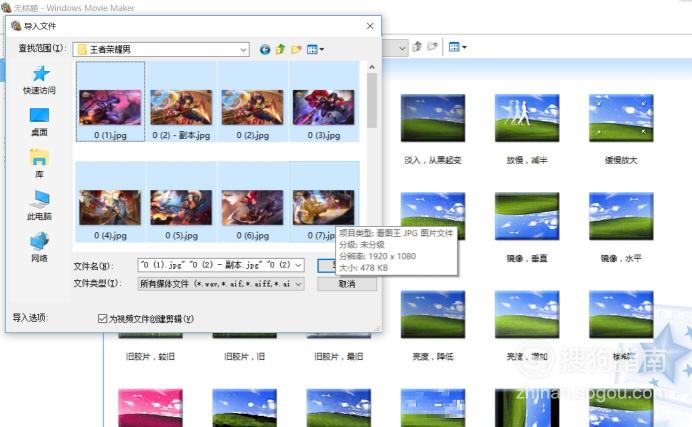Click the file list vertical scrollbar thumb
Screen dimensions: 692x427
tap(372, 101)
